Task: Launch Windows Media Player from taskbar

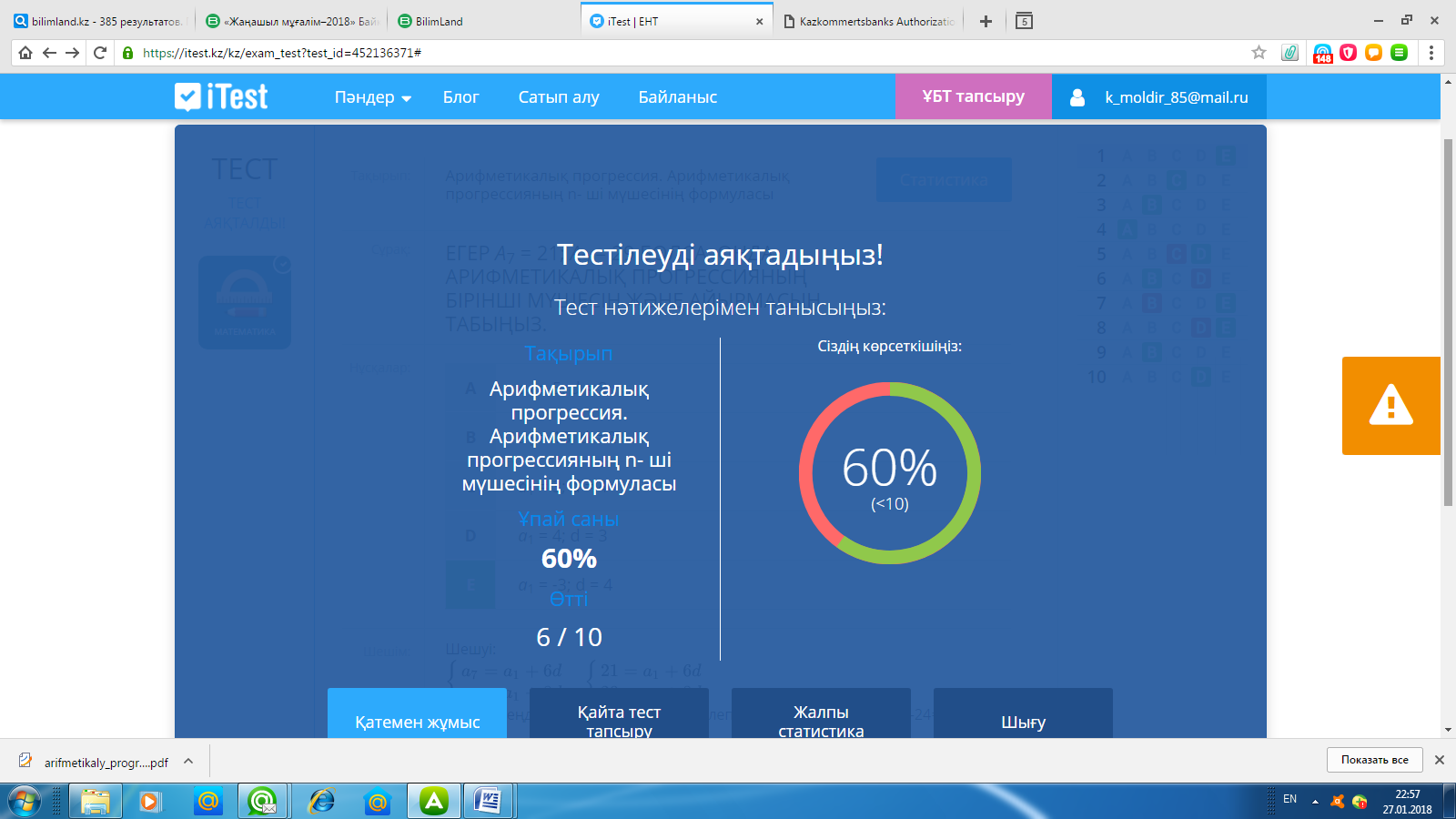Action: point(150,802)
